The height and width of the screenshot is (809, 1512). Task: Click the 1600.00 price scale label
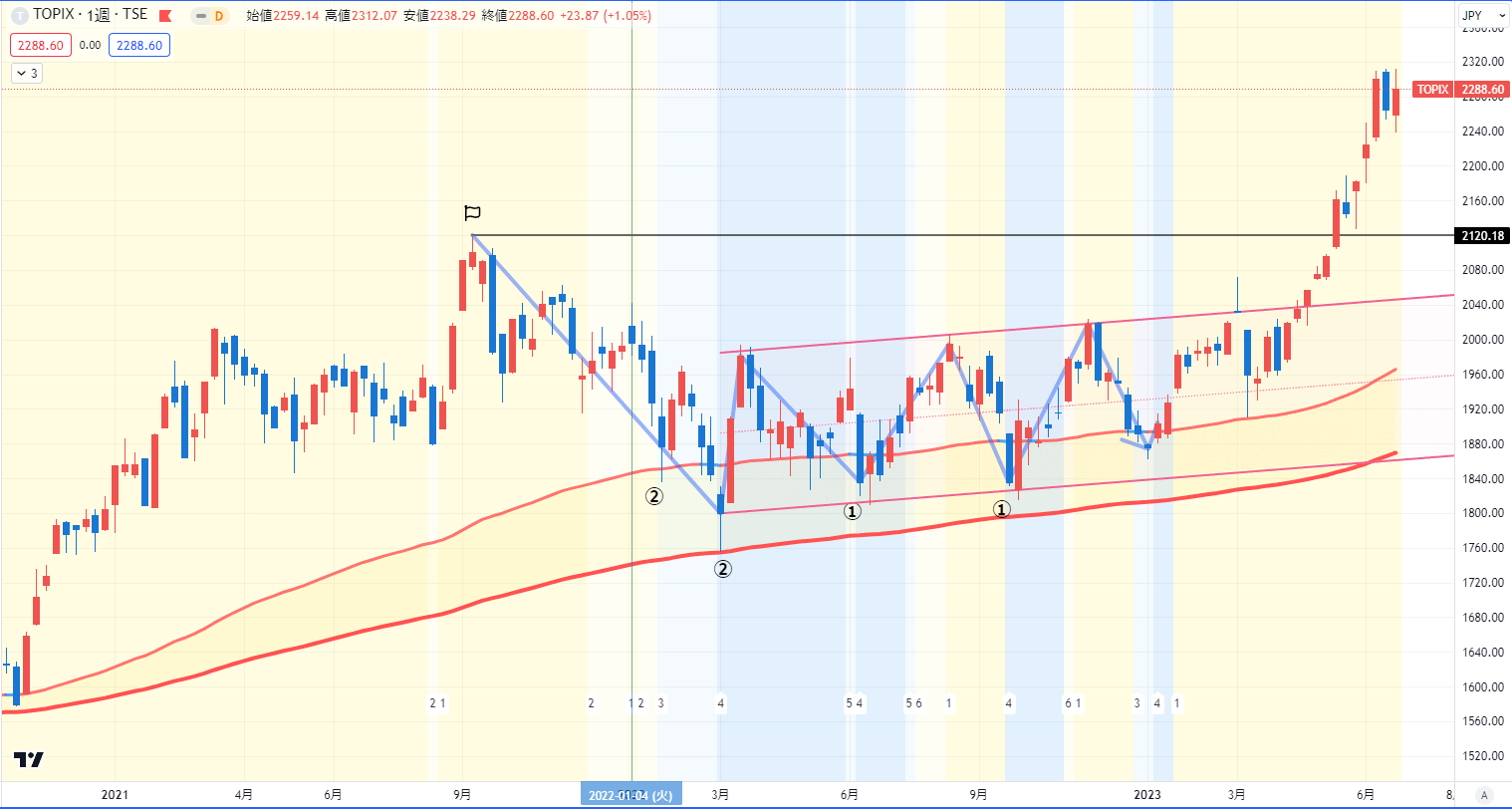1481,687
